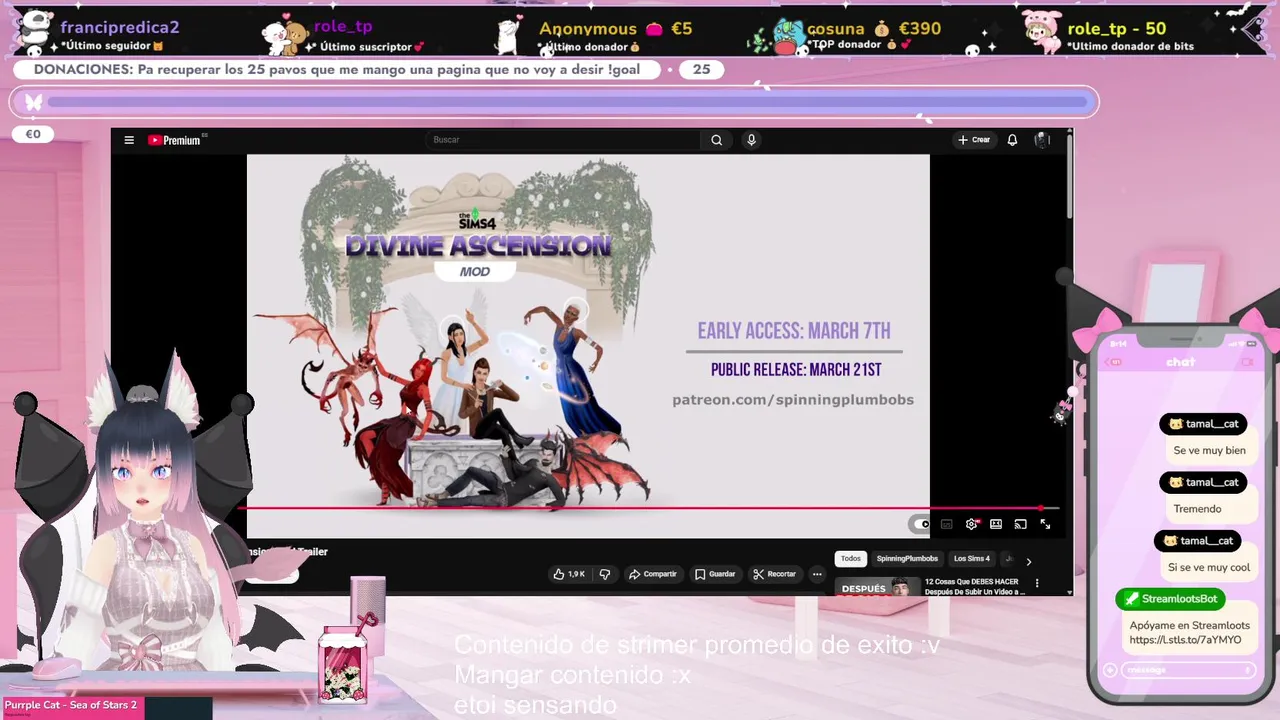Screen dimensions: 1280x720
Task: Click the message field in chat phone
Action: tap(1187, 670)
